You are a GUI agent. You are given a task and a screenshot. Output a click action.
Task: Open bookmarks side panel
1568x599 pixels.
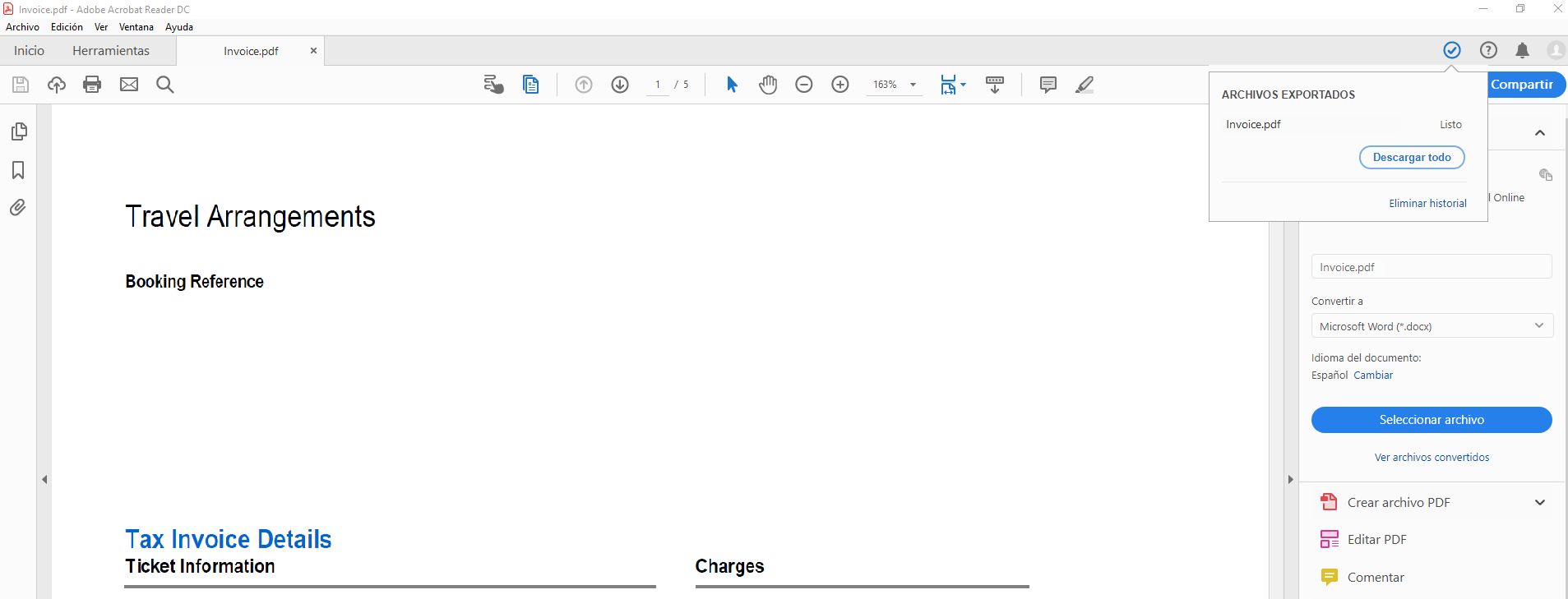tap(18, 170)
